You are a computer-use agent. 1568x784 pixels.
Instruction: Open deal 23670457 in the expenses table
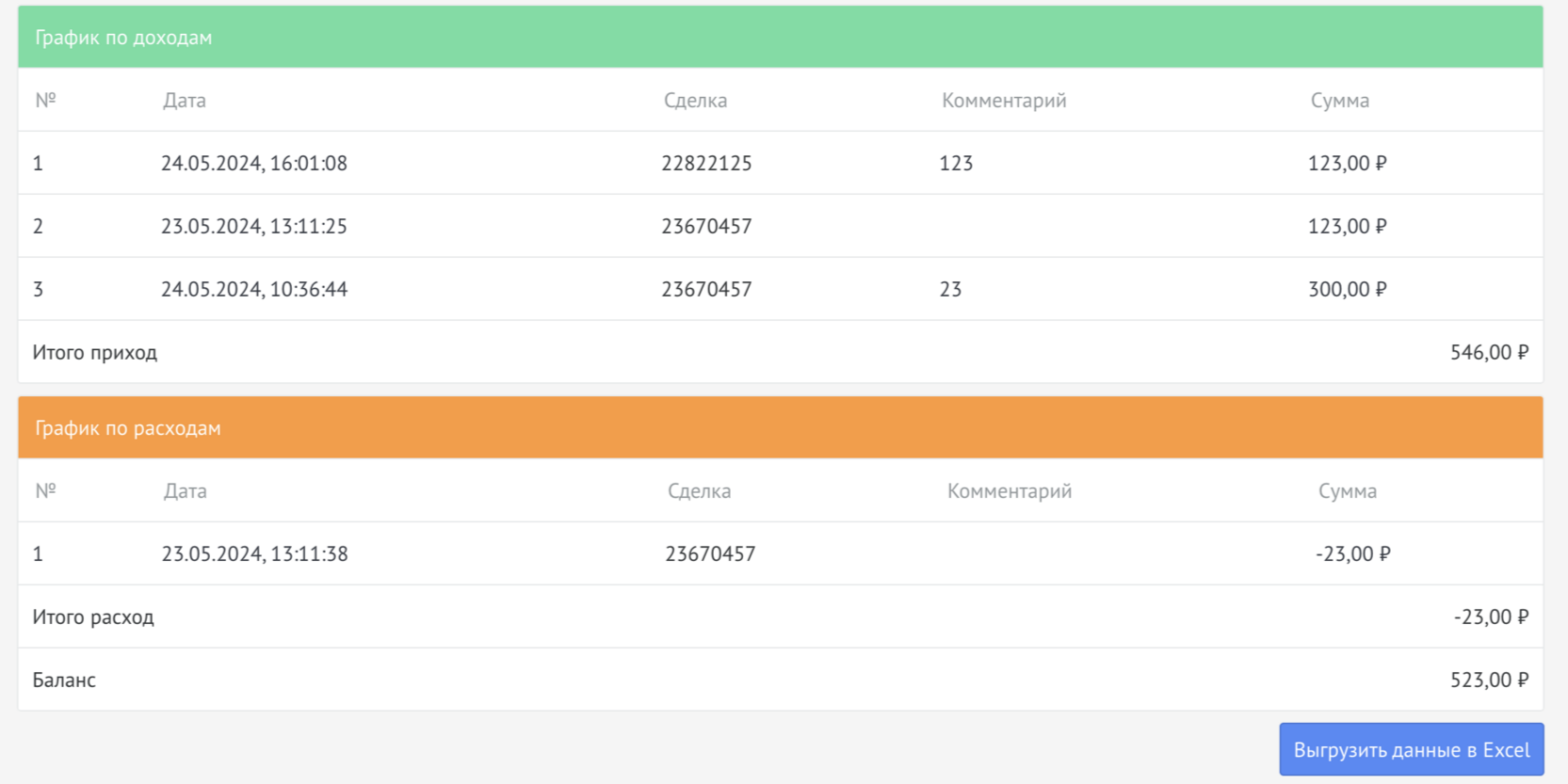pos(710,554)
